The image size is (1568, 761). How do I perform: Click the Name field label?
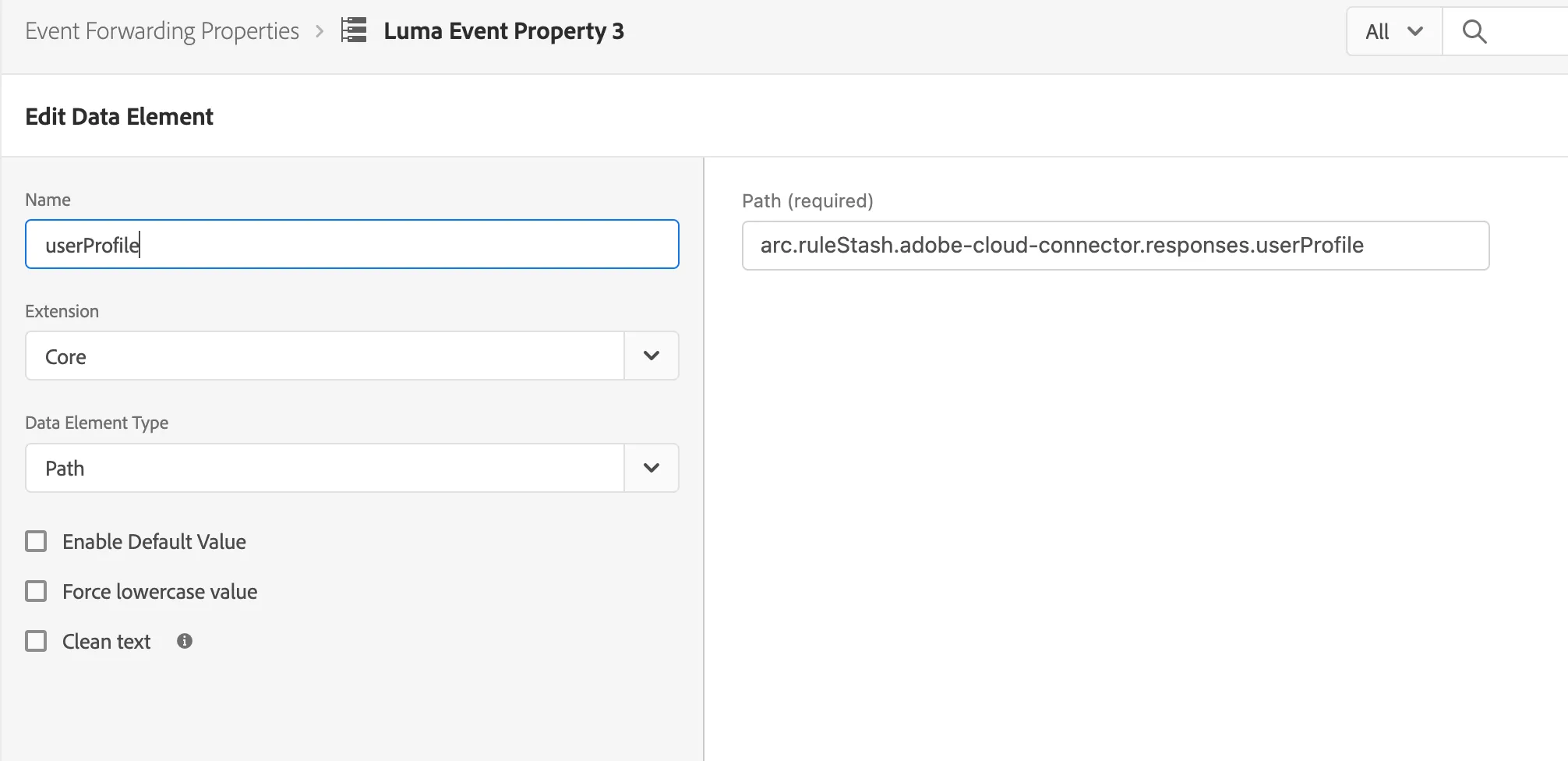(x=48, y=200)
